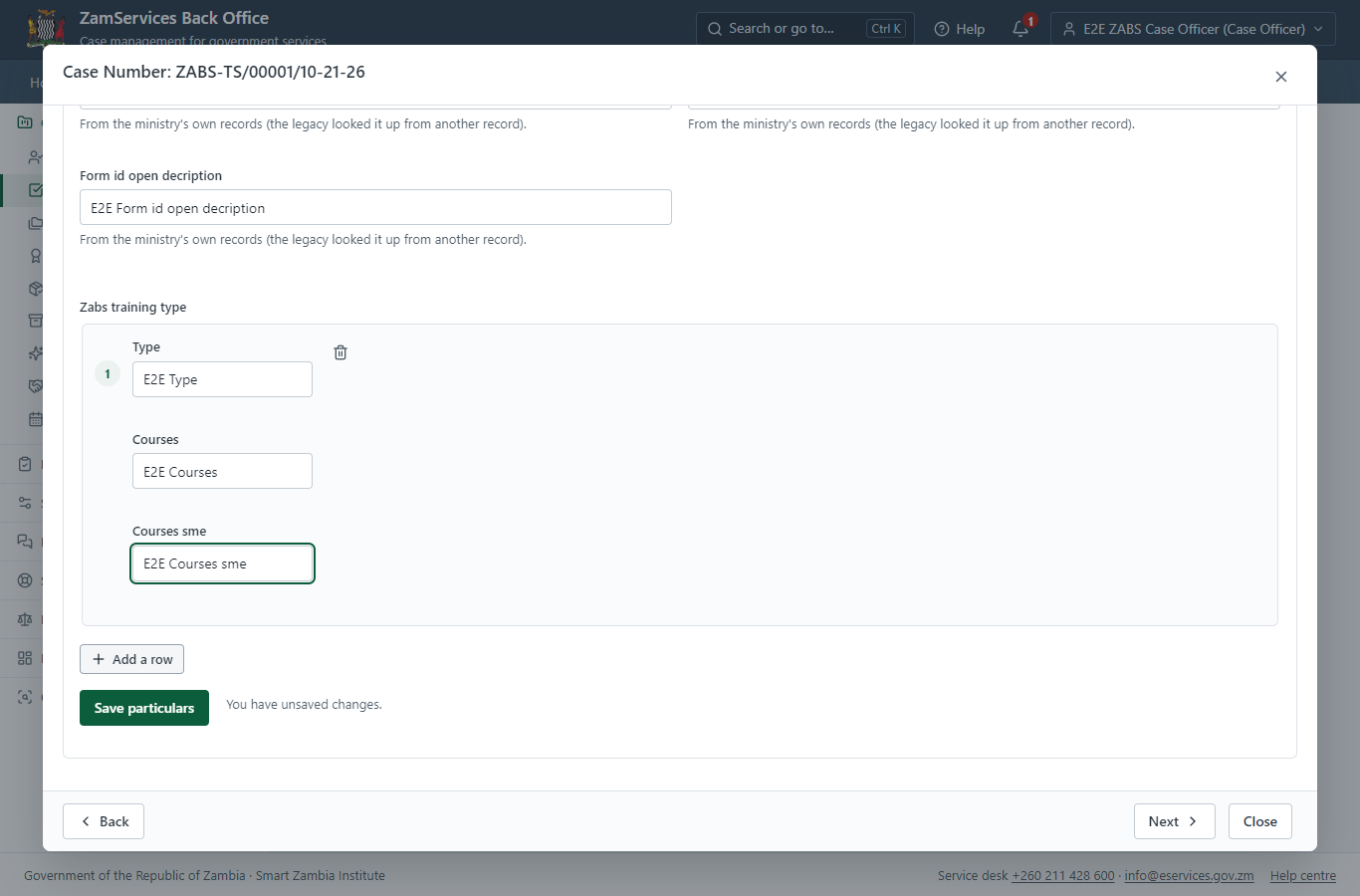Open the stacked folders sidebar item
Viewport: 1360px width, 896px height.
coord(36,223)
